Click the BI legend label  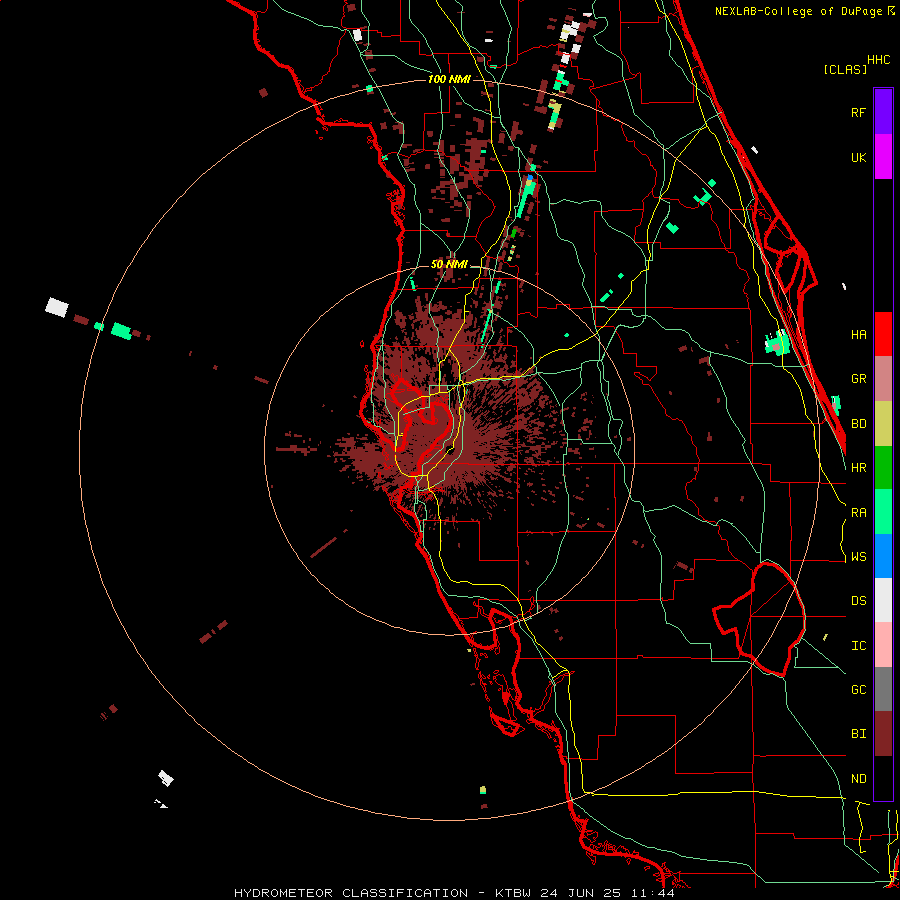[x=859, y=734]
